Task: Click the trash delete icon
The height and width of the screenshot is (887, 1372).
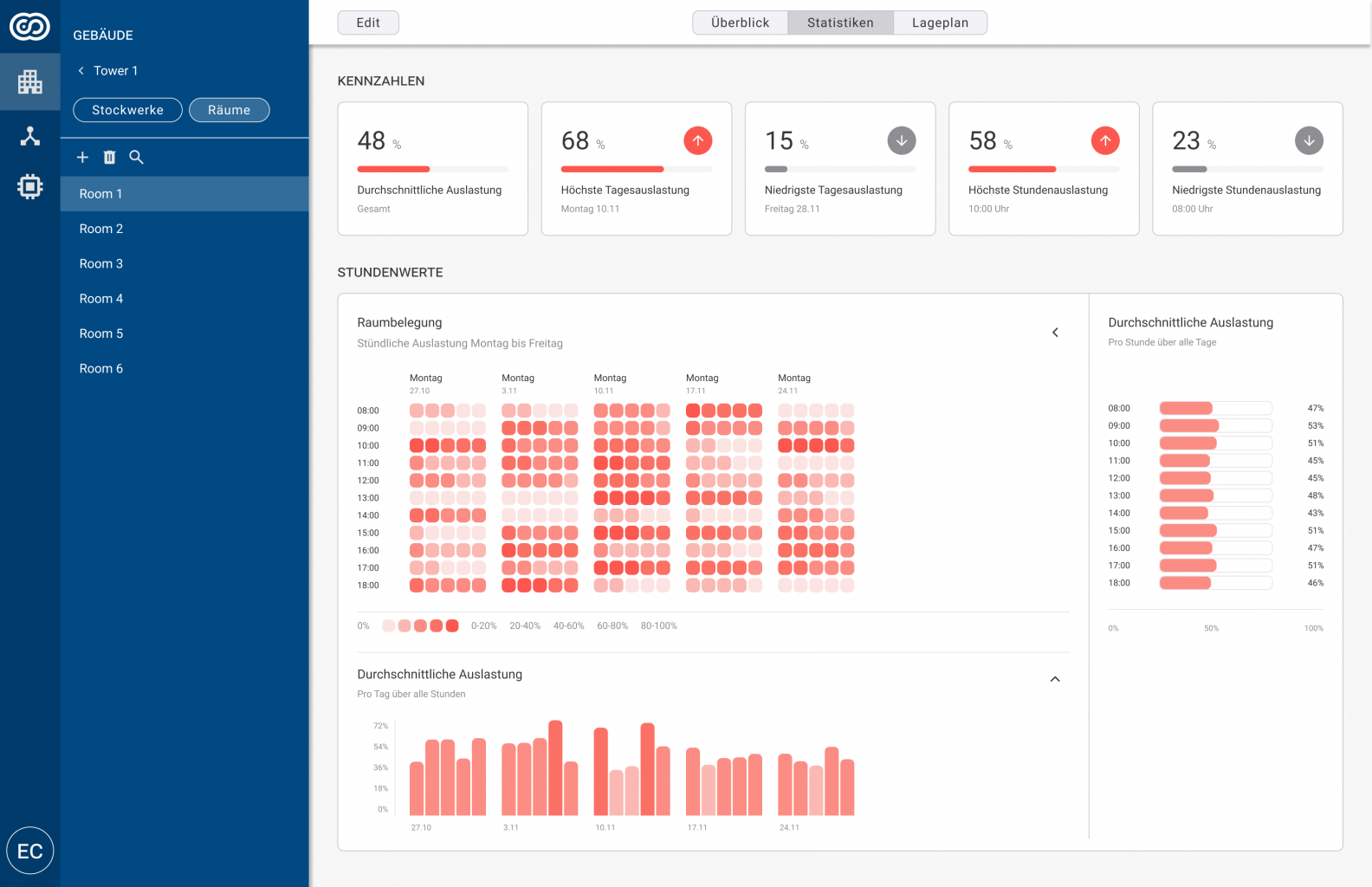Action: point(109,158)
